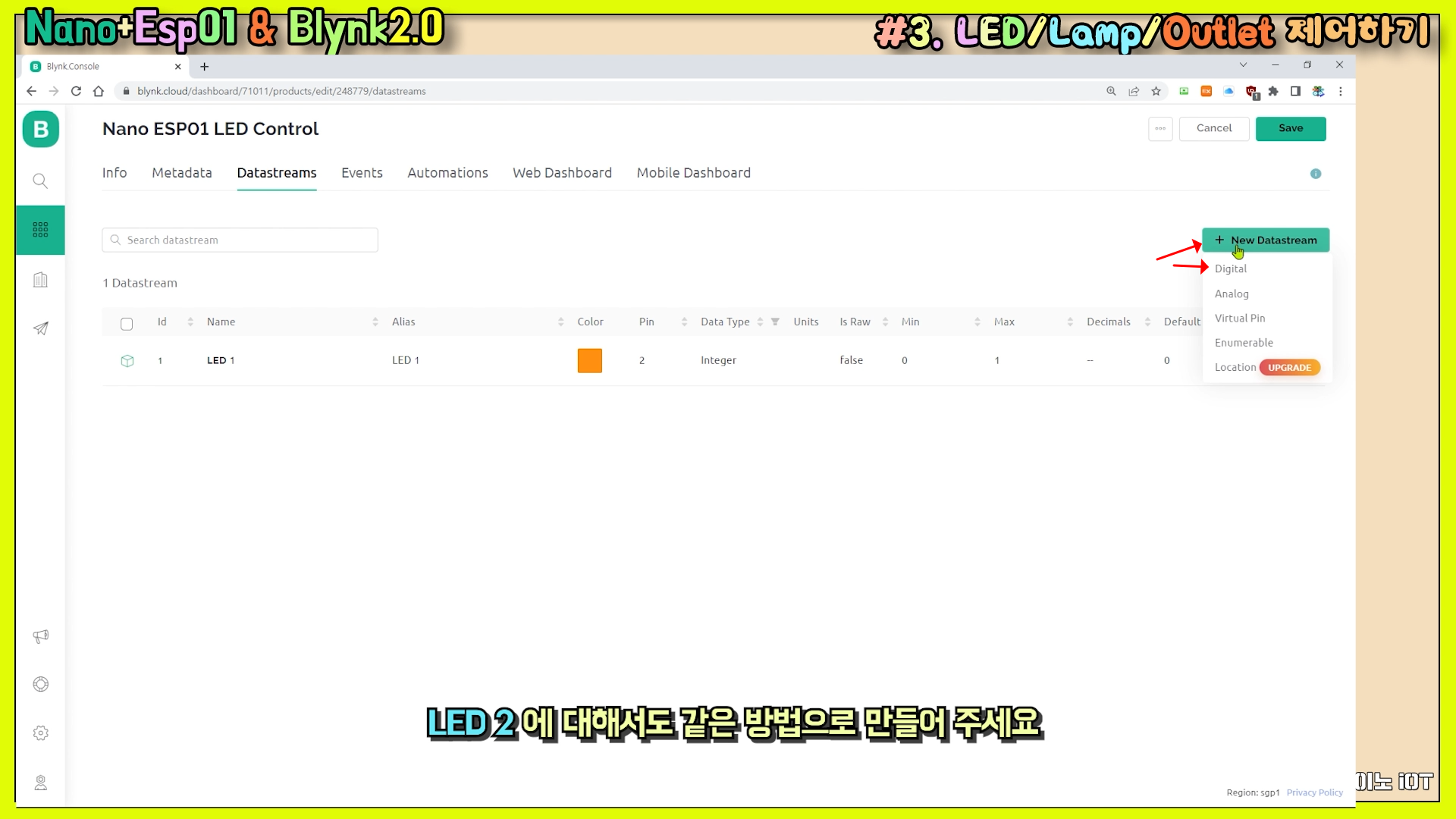The image size is (1456, 819).
Task: Open the Data Type column filter
Action: [x=775, y=322]
